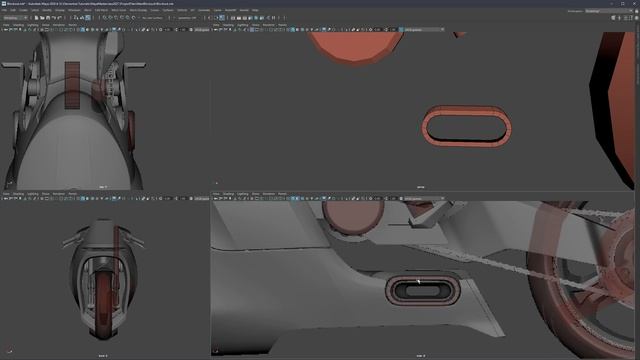Click the New Scene icon
The height and width of the screenshot is (360, 640).
(x=36, y=18)
